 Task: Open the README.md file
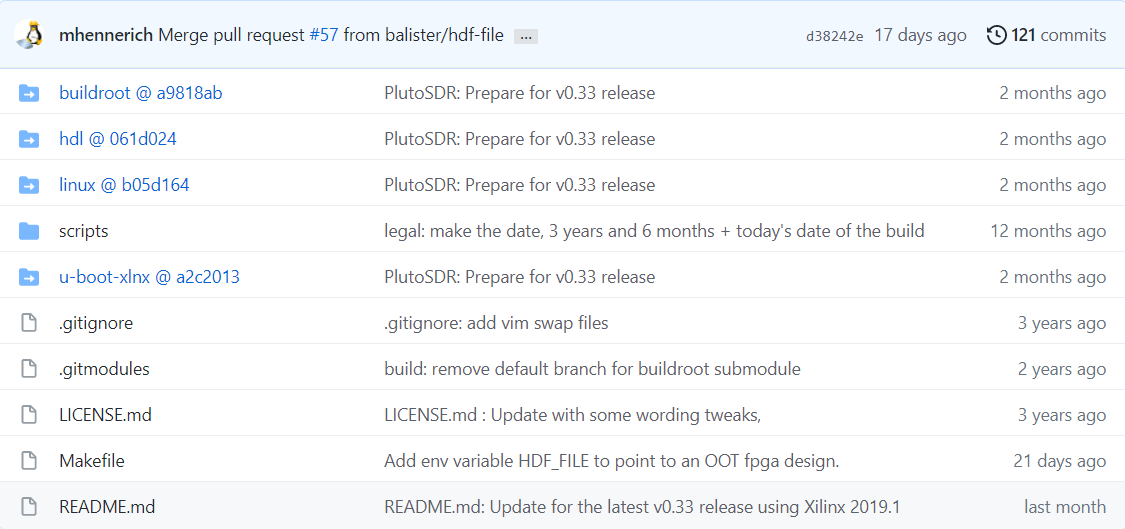107,507
